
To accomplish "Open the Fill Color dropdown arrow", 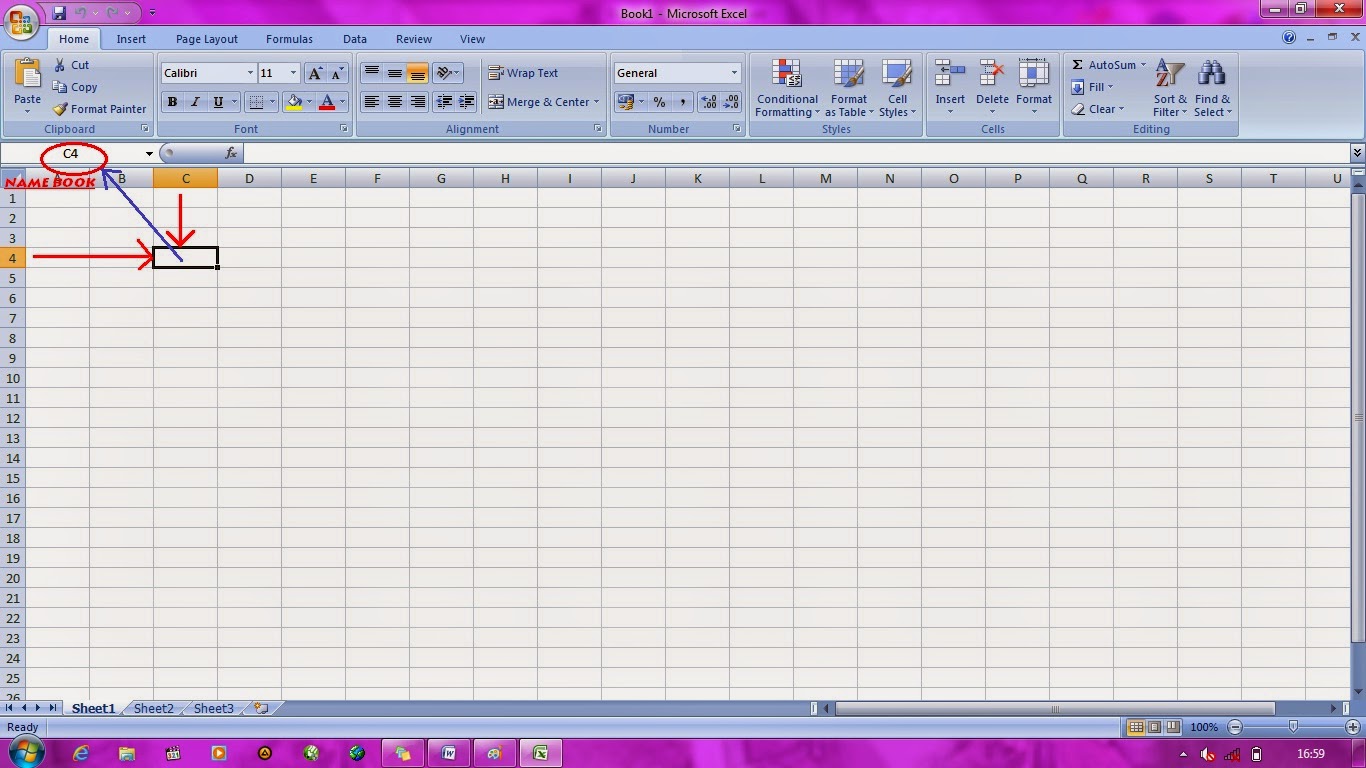I will click(309, 102).
